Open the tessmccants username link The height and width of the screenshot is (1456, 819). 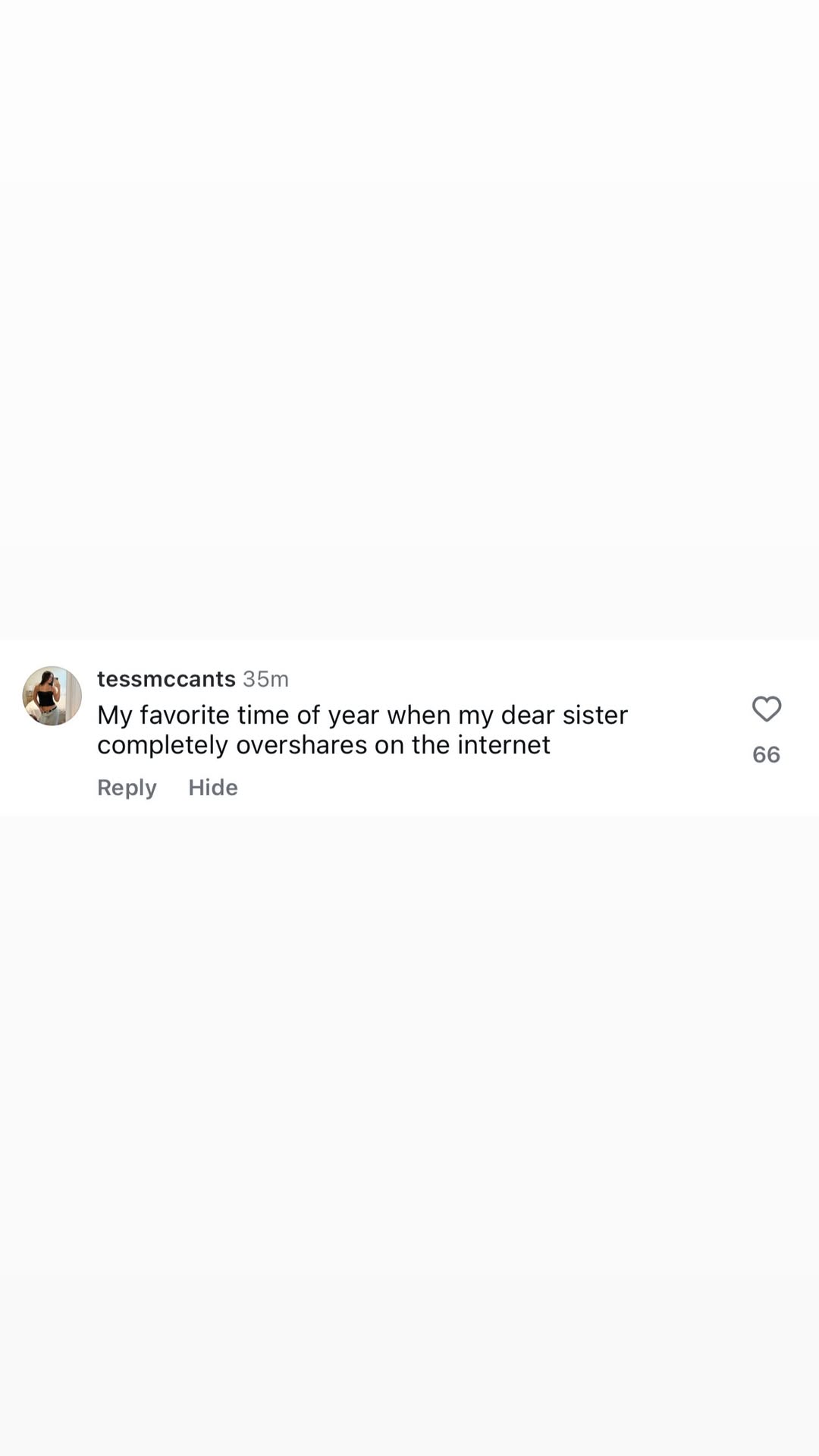(166, 678)
